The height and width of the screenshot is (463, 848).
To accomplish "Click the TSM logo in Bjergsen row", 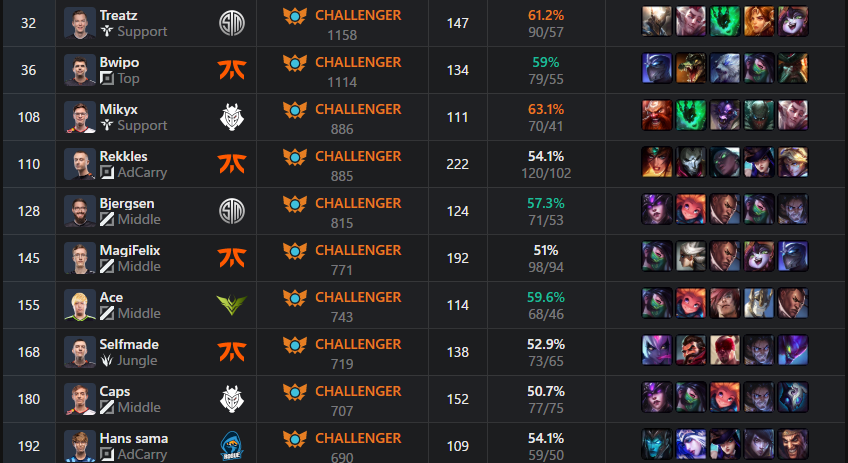I will pos(231,211).
